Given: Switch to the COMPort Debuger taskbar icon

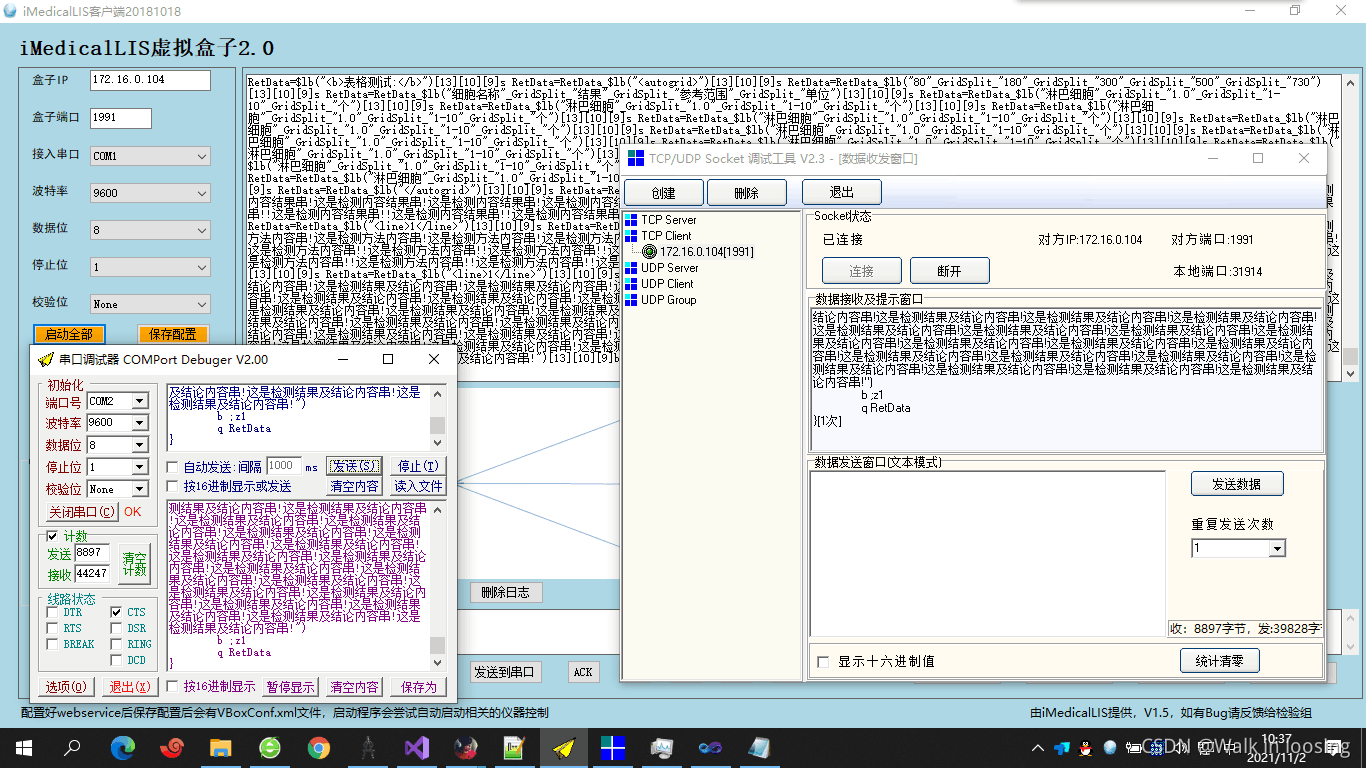Looking at the screenshot, I should click(x=564, y=747).
